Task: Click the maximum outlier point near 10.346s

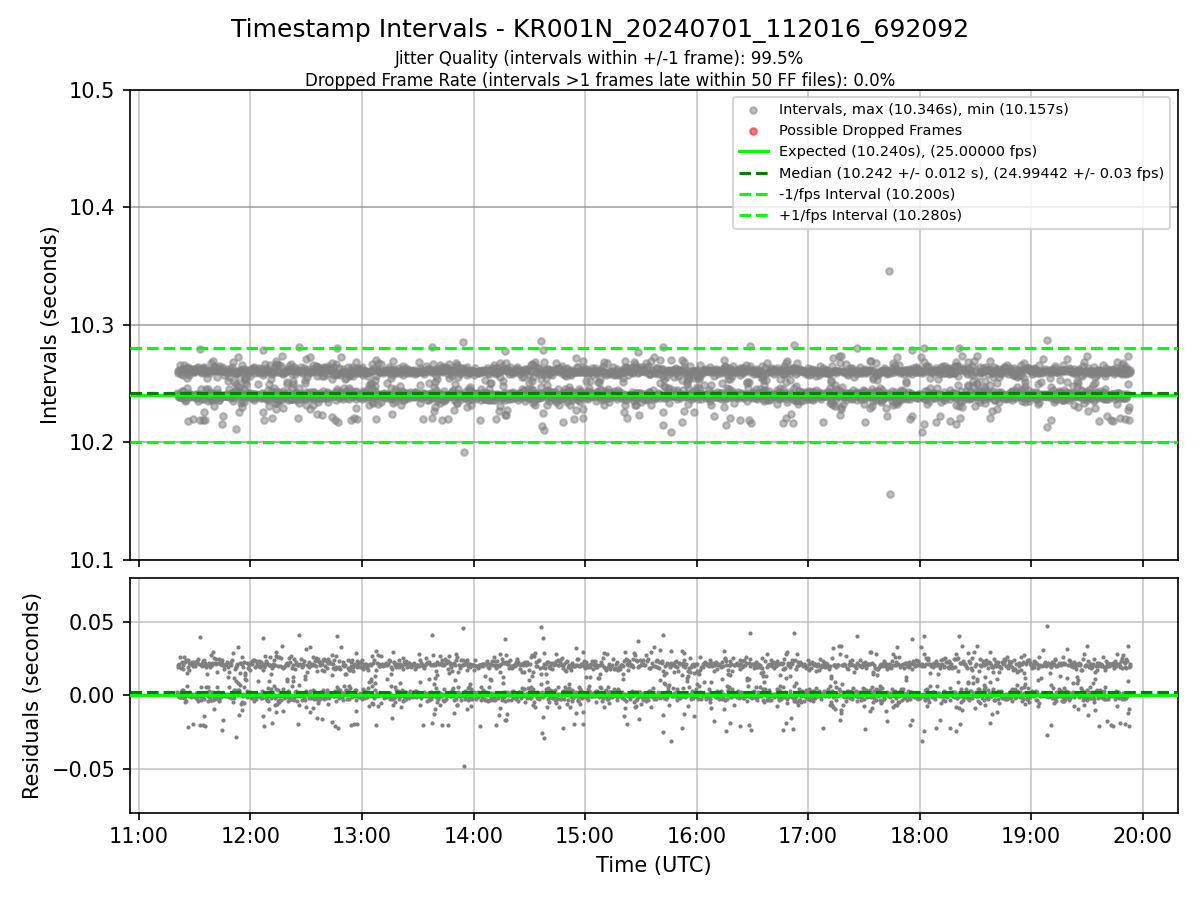Action: (889, 271)
